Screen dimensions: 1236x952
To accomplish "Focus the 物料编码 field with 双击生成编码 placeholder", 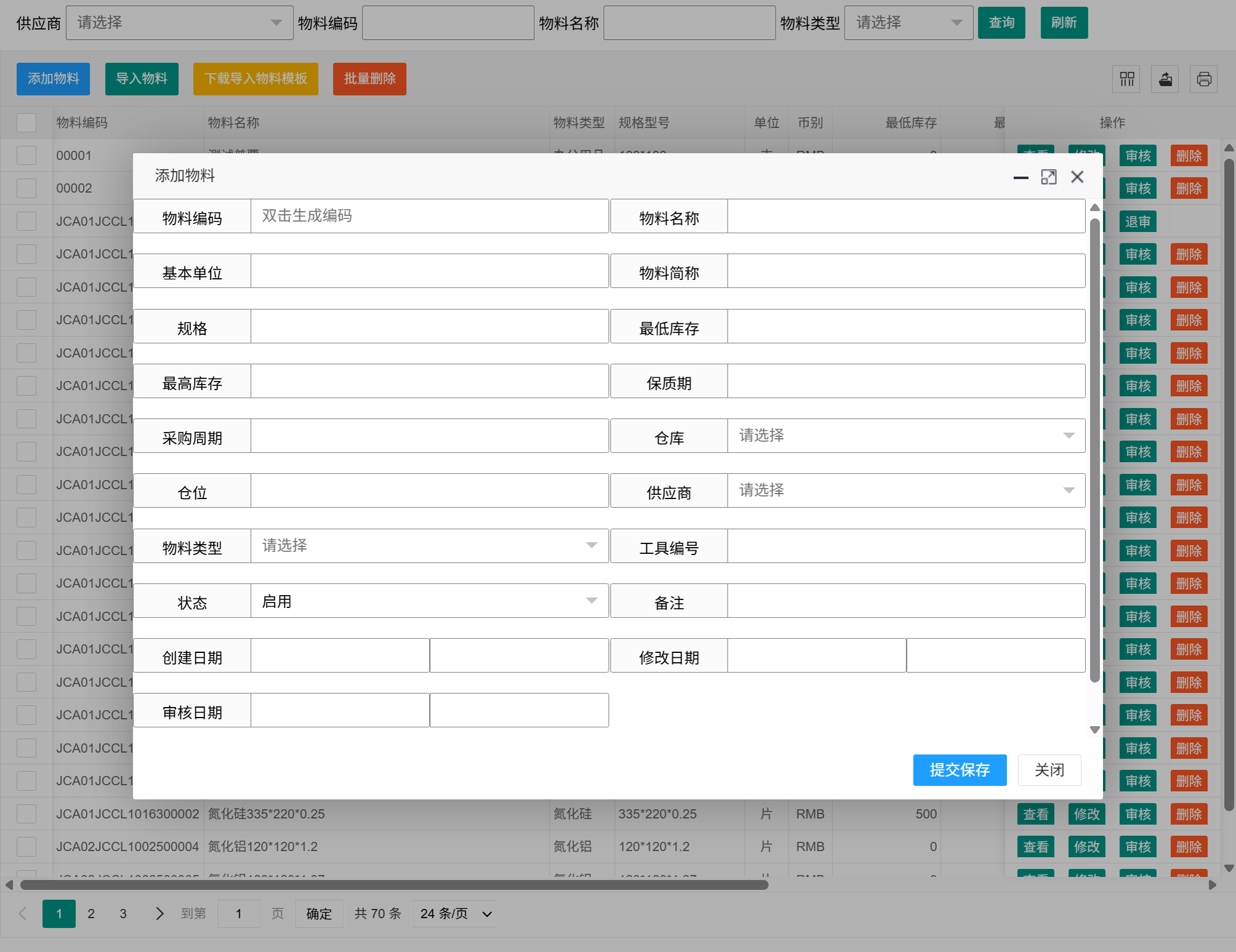I will tap(430, 216).
